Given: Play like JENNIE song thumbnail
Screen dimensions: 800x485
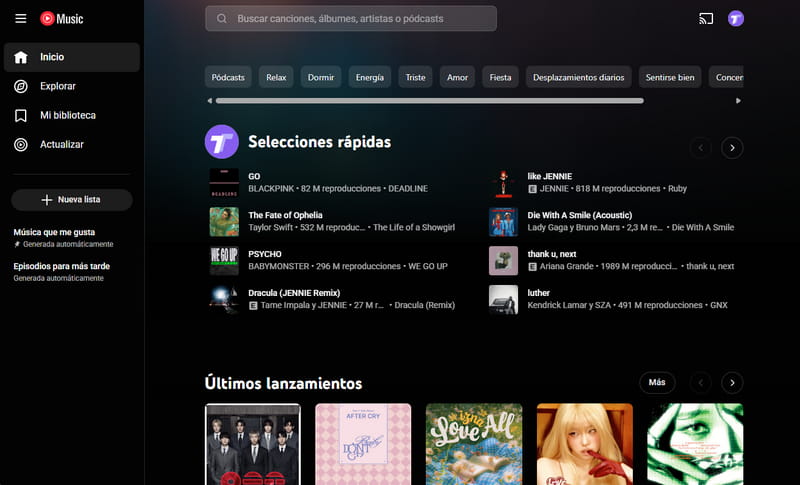Looking at the screenshot, I should [504, 183].
